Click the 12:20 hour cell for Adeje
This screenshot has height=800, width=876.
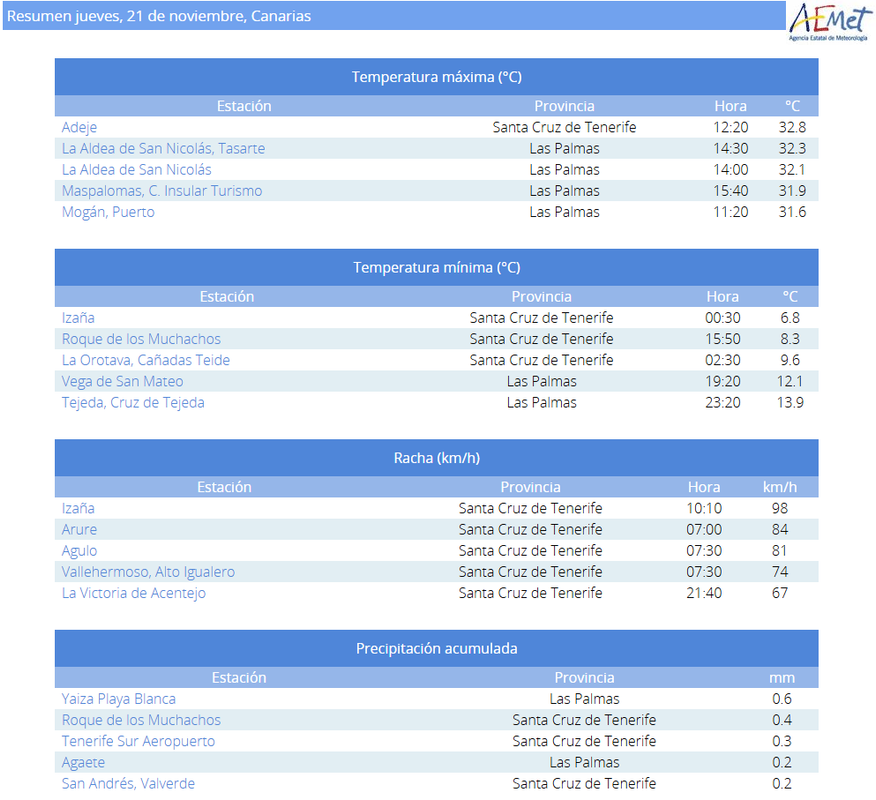730,127
